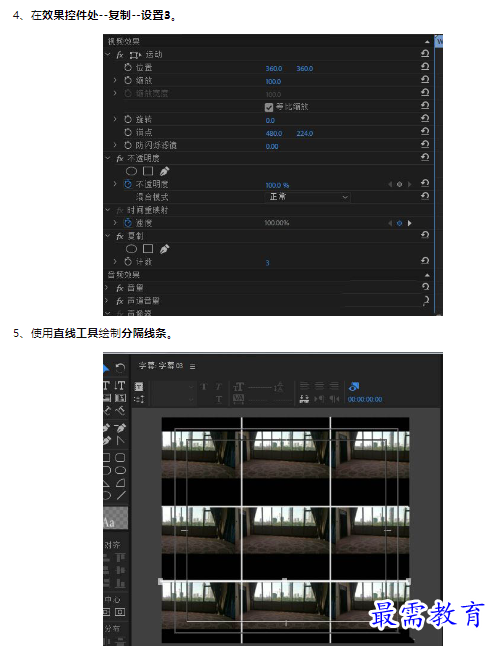Uncheck the 等比缩放 uniform scale checkbox
Screen dimensions: 493x646
point(269,107)
